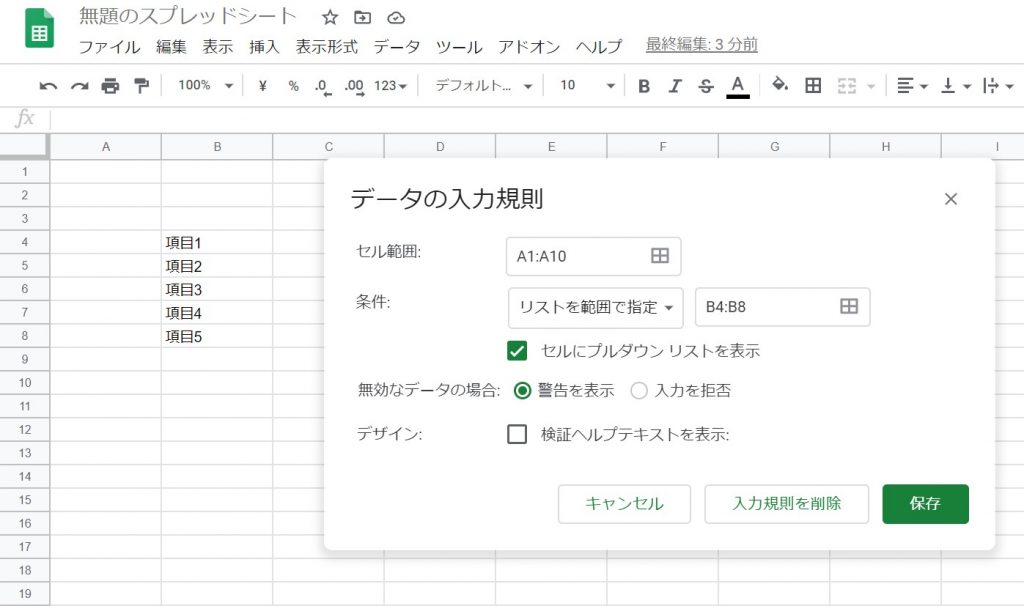The image size is (1024, 606).
Task: Open the ツール menu
Action: pyautogui.click(x=458, y=47)
